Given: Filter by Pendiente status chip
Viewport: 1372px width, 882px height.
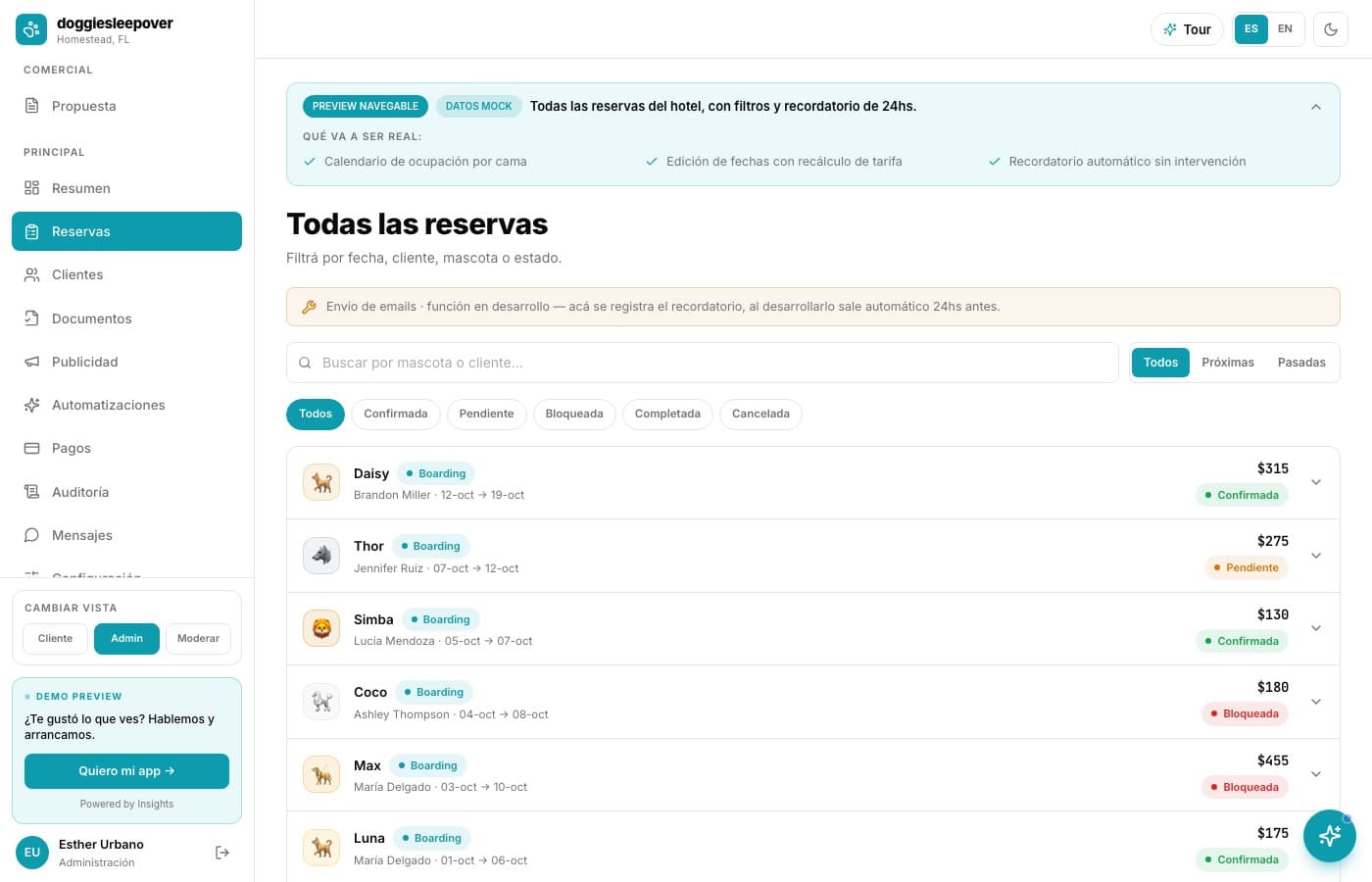Looking at the screenshot, I should coord(486,415).
